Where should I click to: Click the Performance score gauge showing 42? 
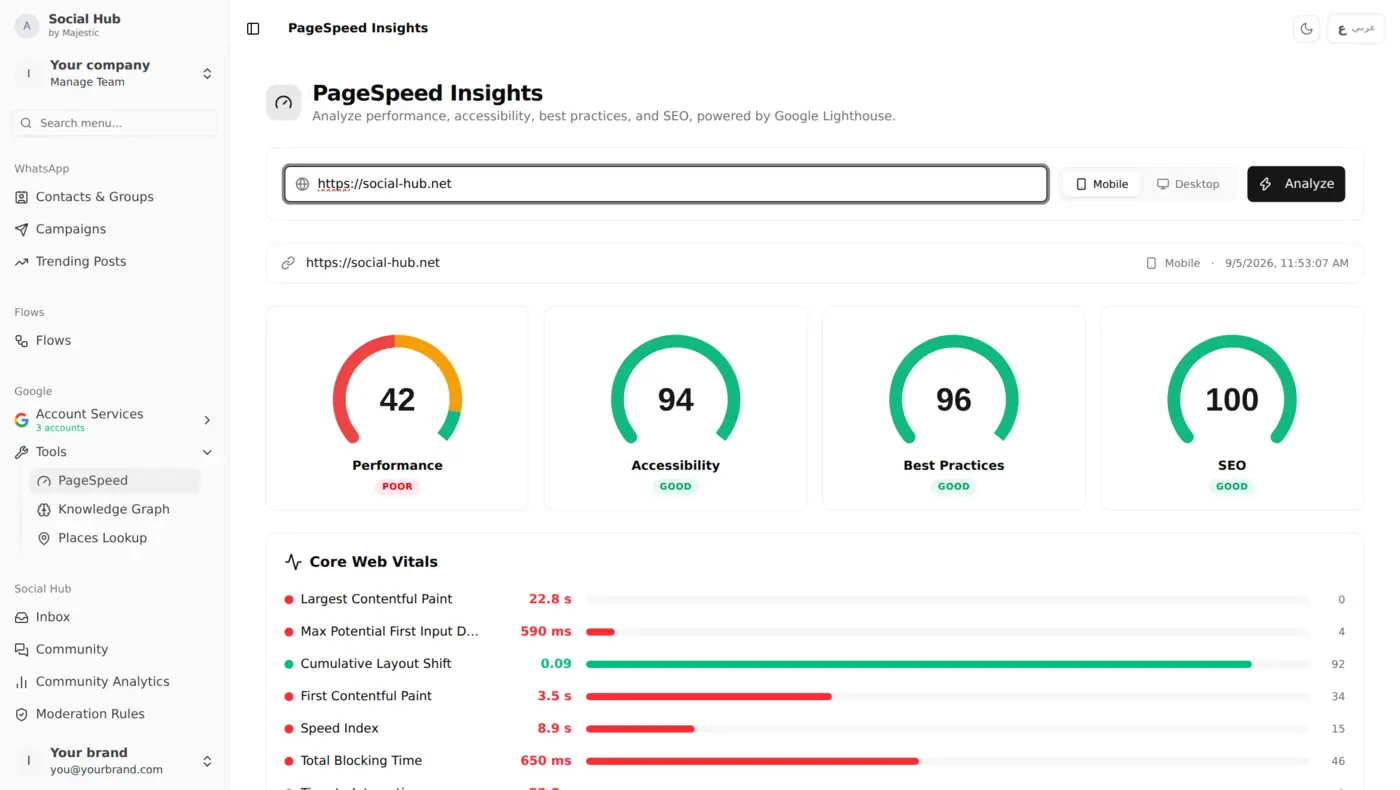397,390
